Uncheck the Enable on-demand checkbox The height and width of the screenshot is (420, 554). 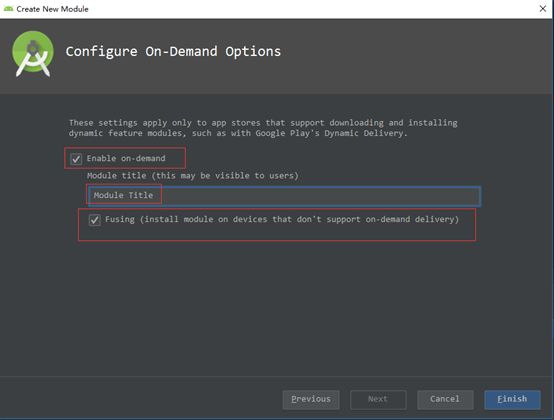coord(76,159)
